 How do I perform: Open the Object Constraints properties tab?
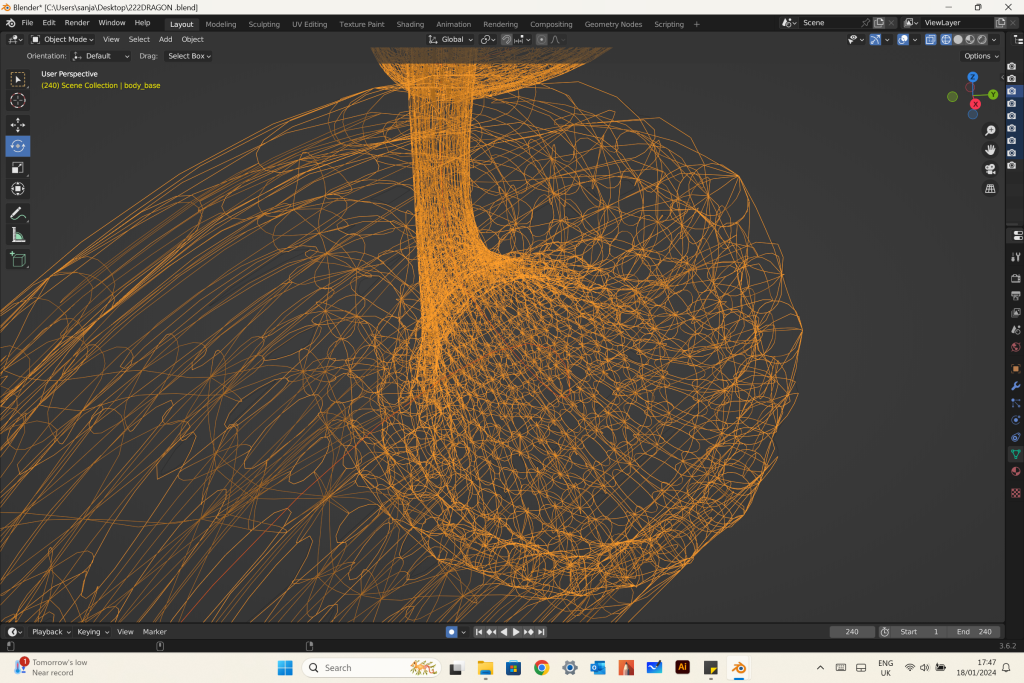[x=1016, y=437]
